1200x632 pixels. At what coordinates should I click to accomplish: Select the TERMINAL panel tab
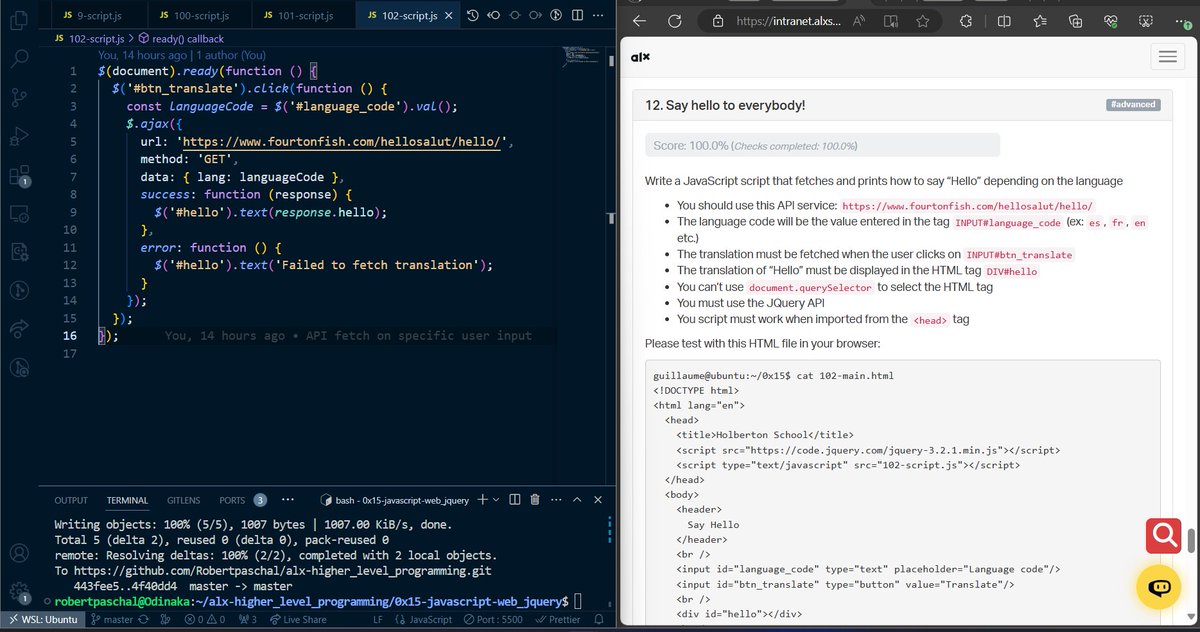point(127,500)
